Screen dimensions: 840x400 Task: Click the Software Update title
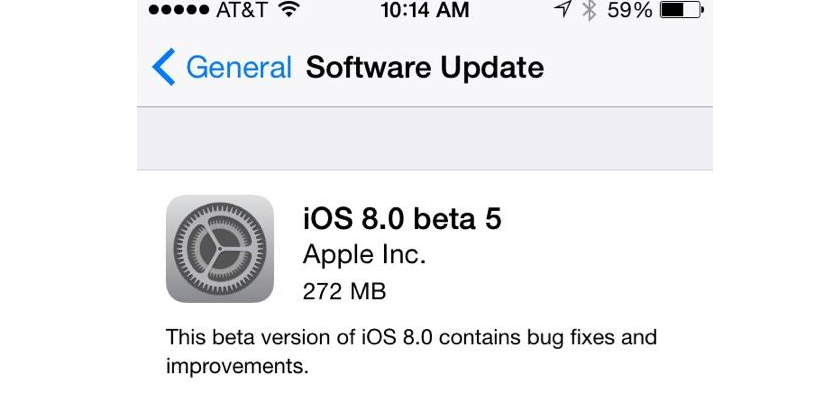click(425, 68)
